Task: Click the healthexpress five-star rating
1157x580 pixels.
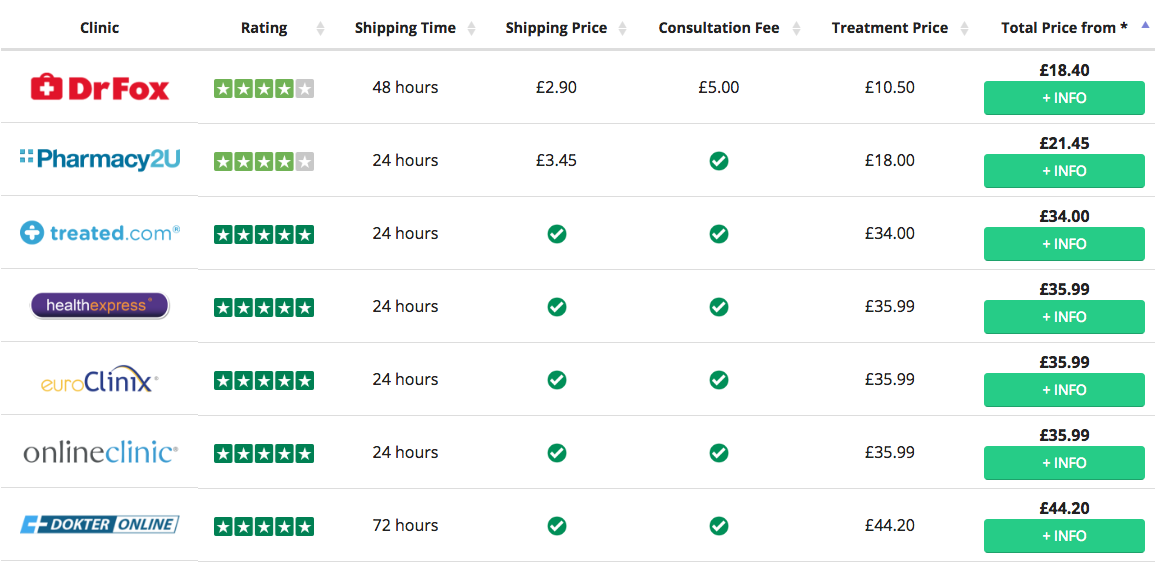Action: click(264, 307)
